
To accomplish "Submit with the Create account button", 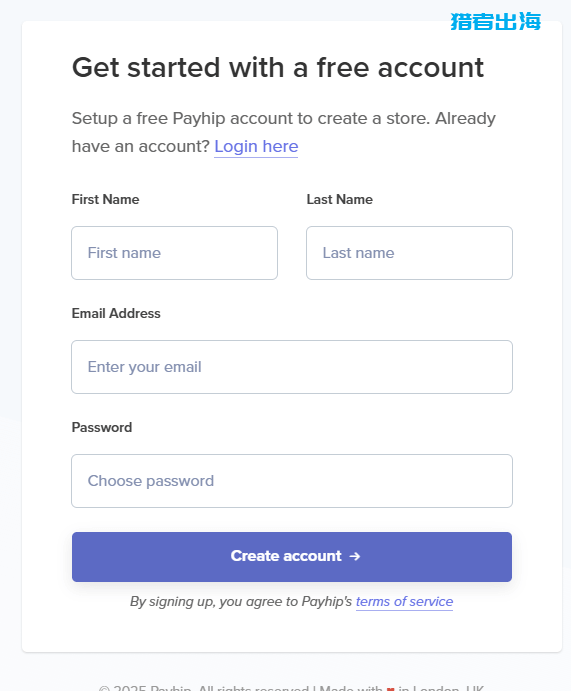I will [292, 557].
